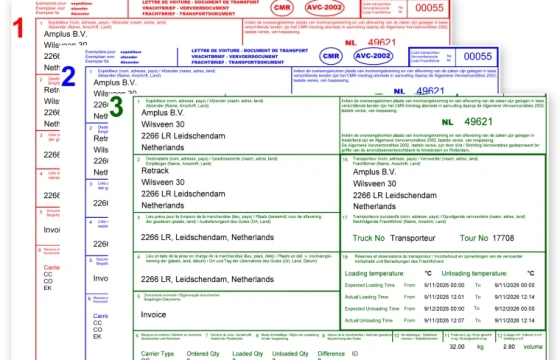Select document number 00055 on the blue copy
560x360 pixels.
[x=478, y=56]
